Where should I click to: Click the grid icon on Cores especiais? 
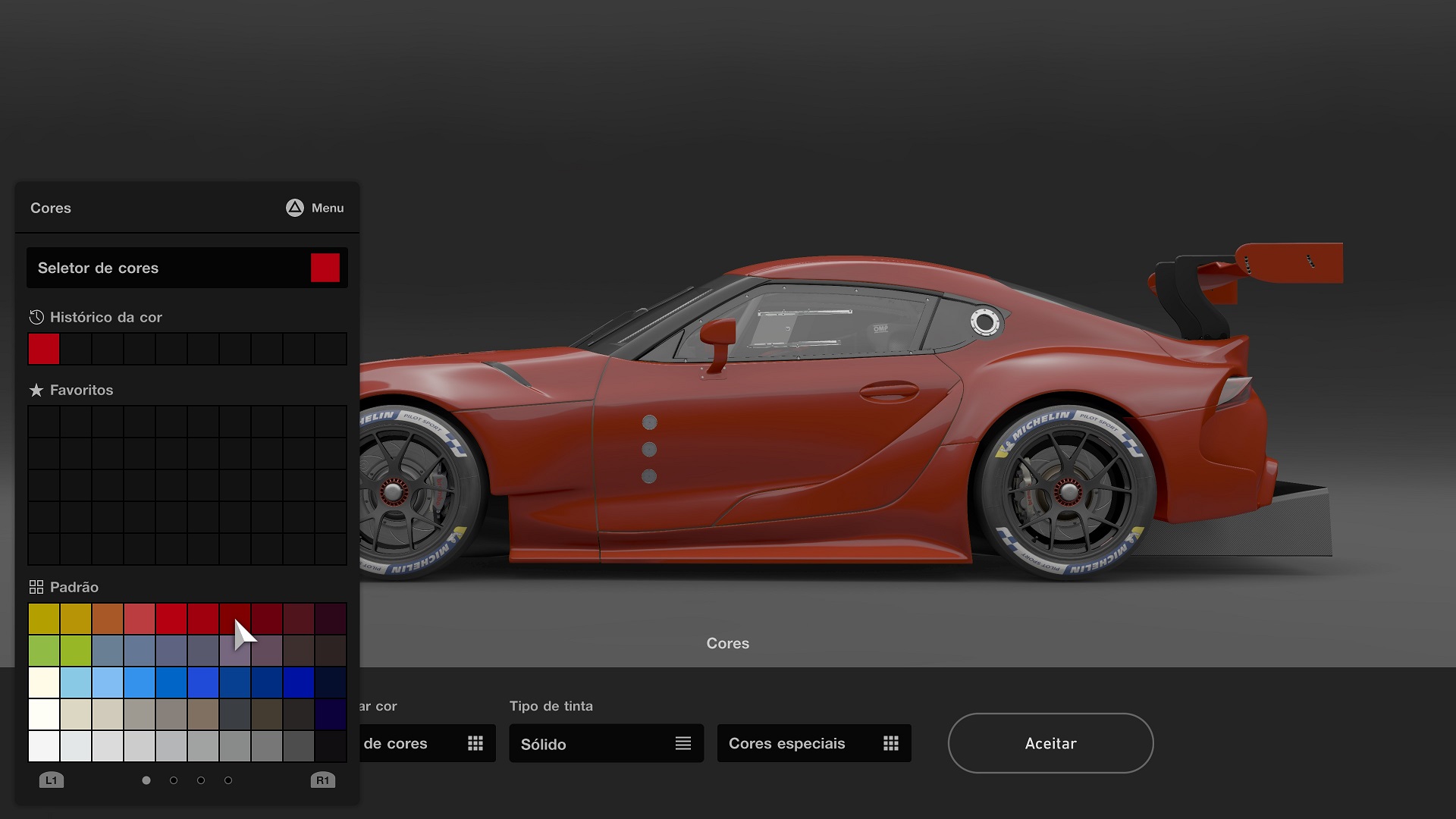click(x=891, y=744)
